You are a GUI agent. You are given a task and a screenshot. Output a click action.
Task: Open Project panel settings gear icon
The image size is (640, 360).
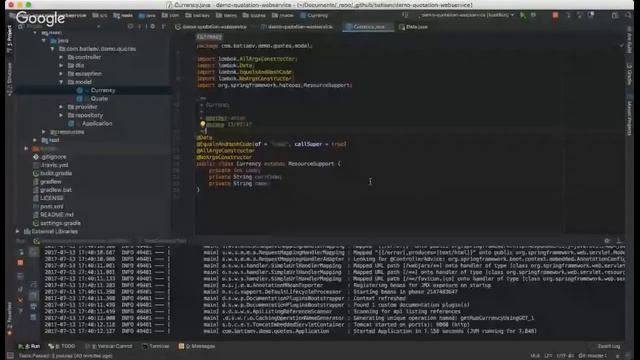click(x=153, y=27)
